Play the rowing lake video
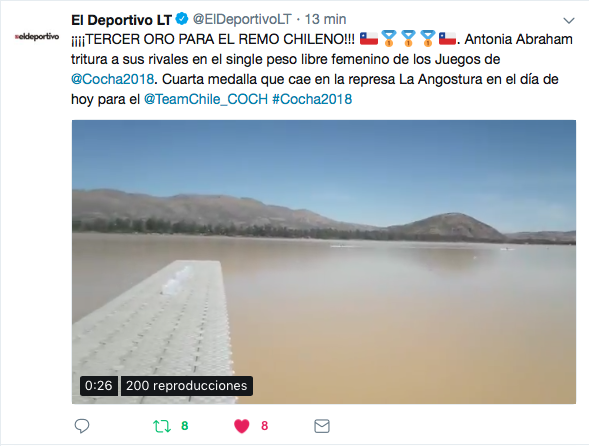Viewport: 589px width, 446px height. pyautogui.click(x=324, y=262)
